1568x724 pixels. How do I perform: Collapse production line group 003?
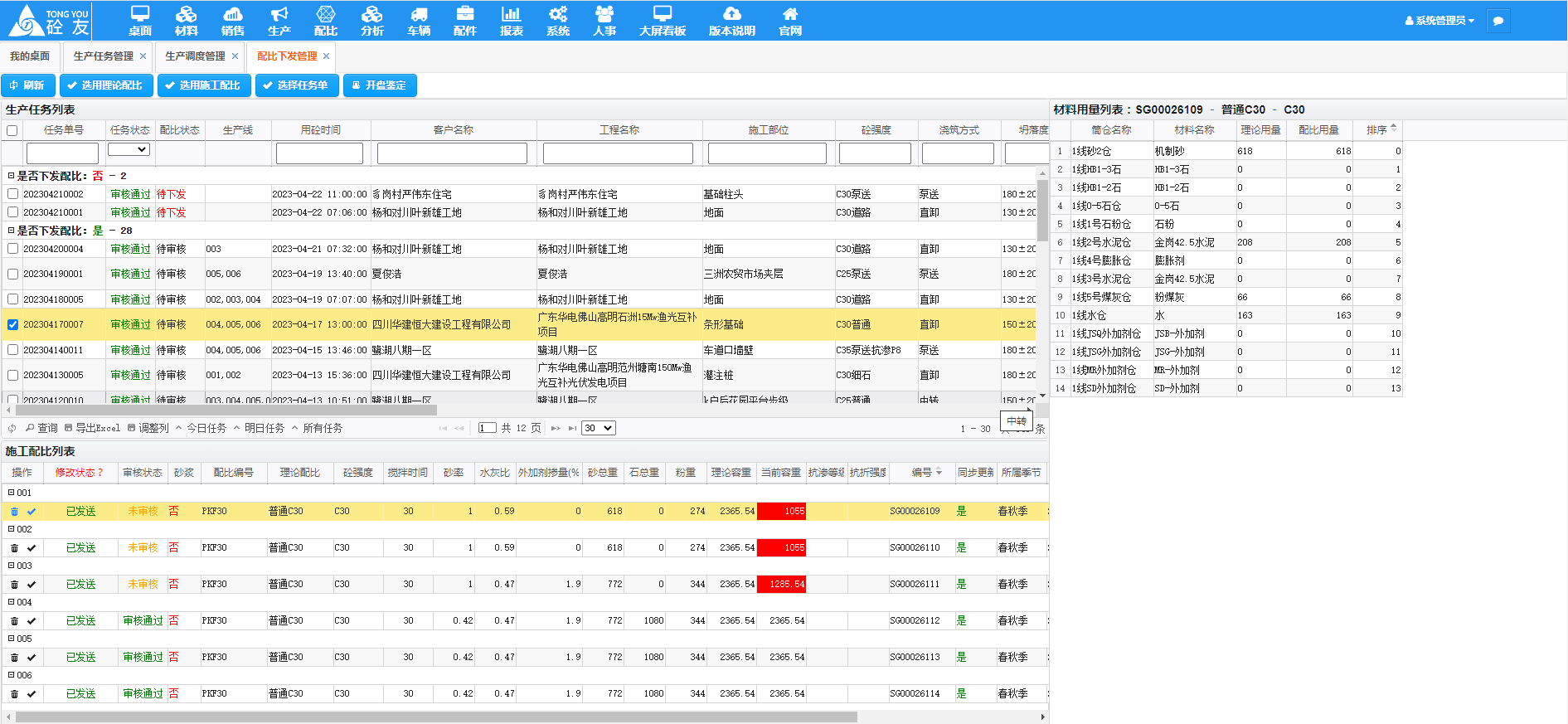click(x=11, y=566)
